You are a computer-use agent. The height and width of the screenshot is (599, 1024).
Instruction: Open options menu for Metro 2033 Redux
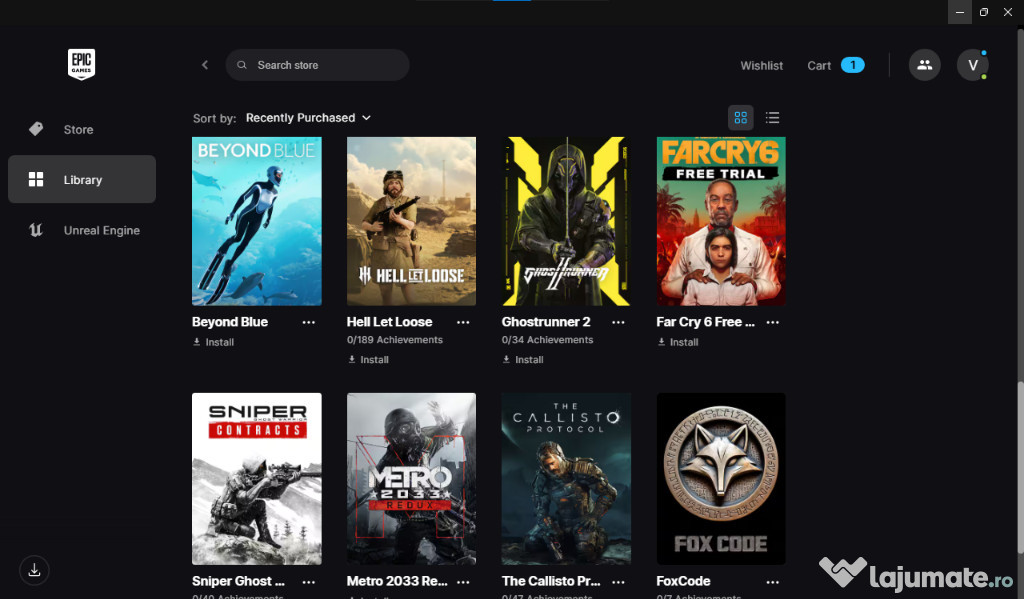463,581
